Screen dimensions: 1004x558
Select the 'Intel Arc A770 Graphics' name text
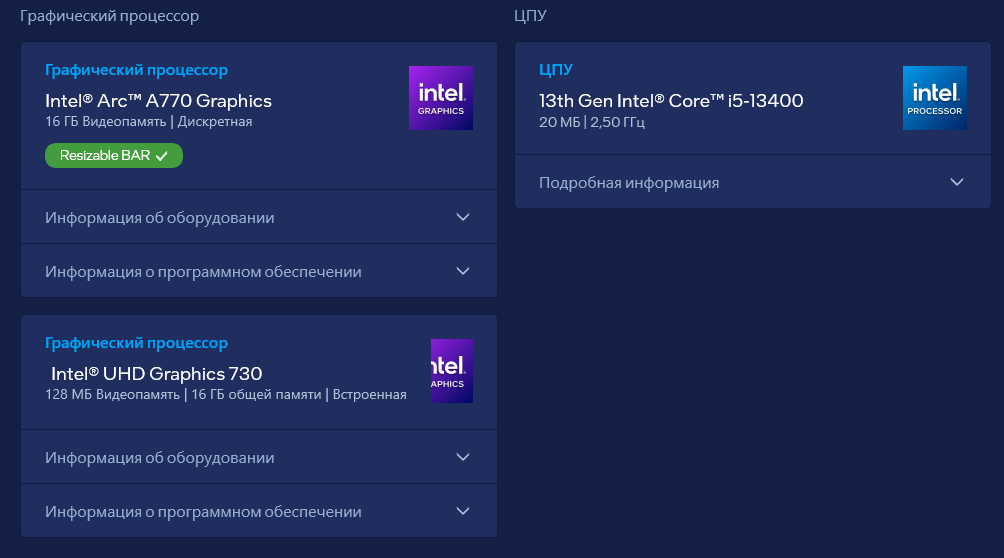coord(158,101)
